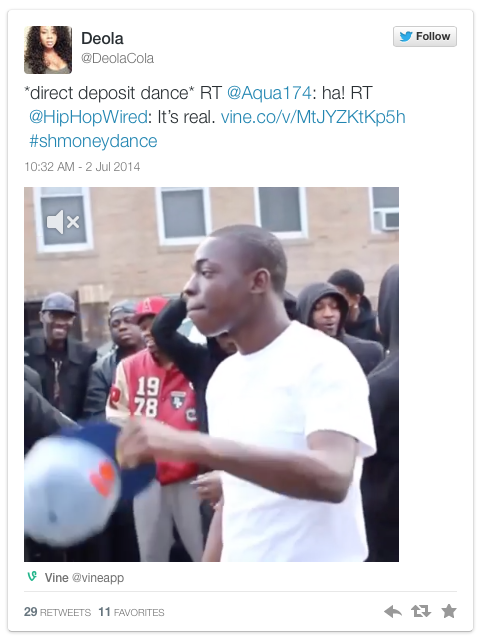The width and height of the screenshot is (484, 640).
Task: Click the Vine source name label
Action: (x=56, y=578)
